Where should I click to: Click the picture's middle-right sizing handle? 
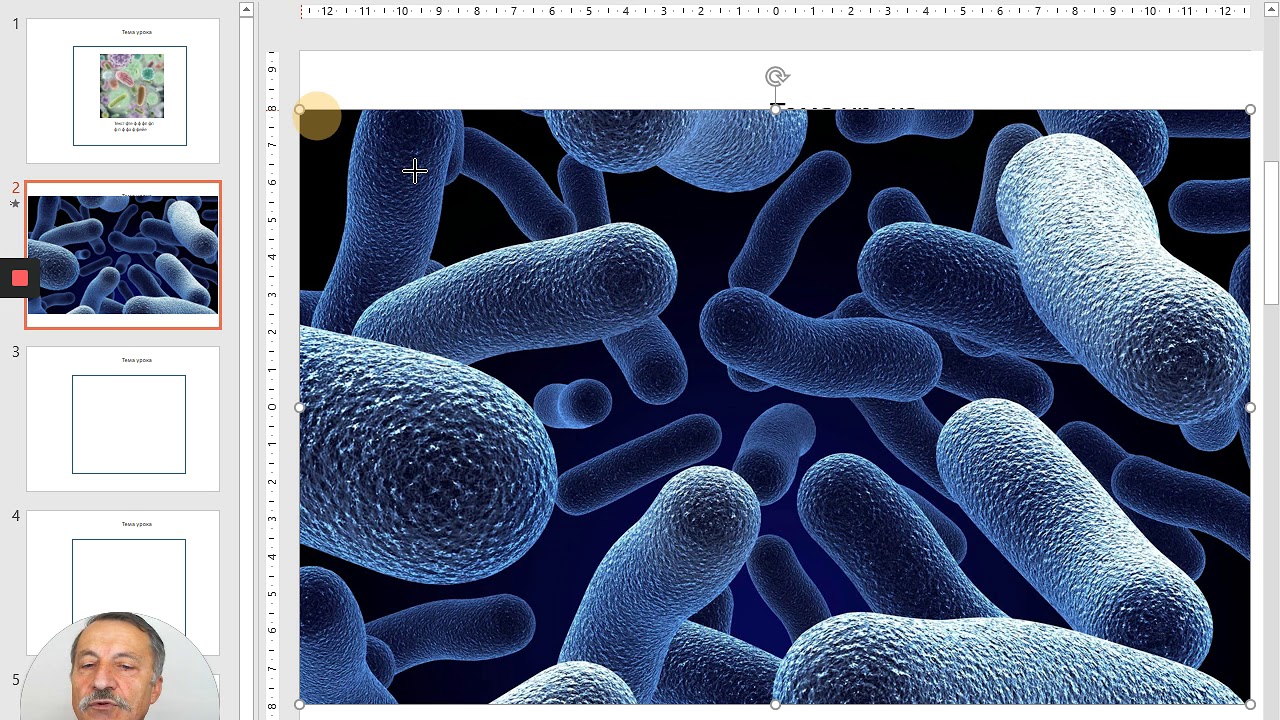[1250, 407]
